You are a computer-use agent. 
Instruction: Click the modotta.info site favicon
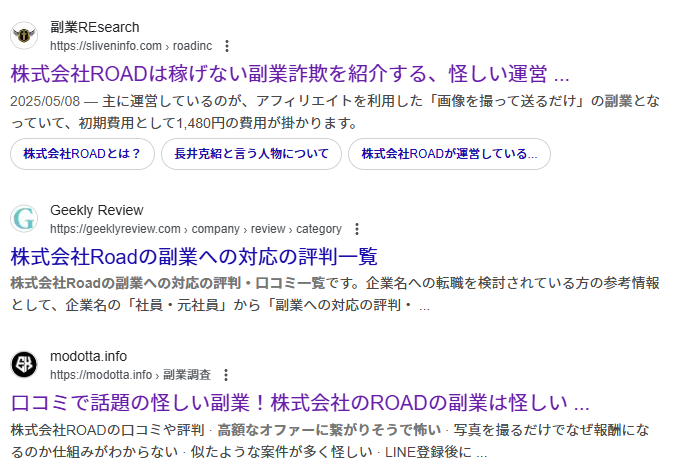point(24,365)
